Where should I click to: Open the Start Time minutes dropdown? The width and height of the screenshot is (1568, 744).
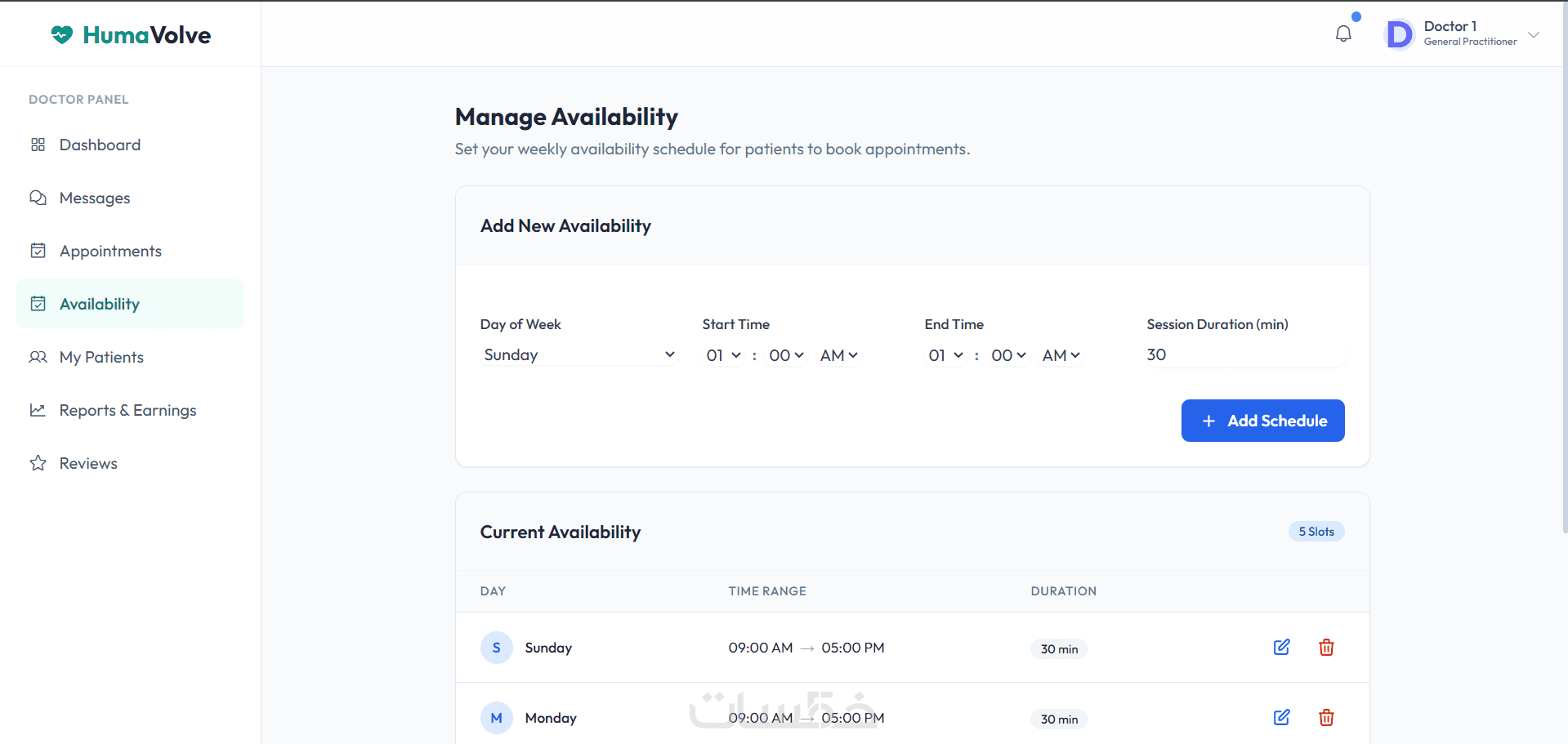pos(786,355)
